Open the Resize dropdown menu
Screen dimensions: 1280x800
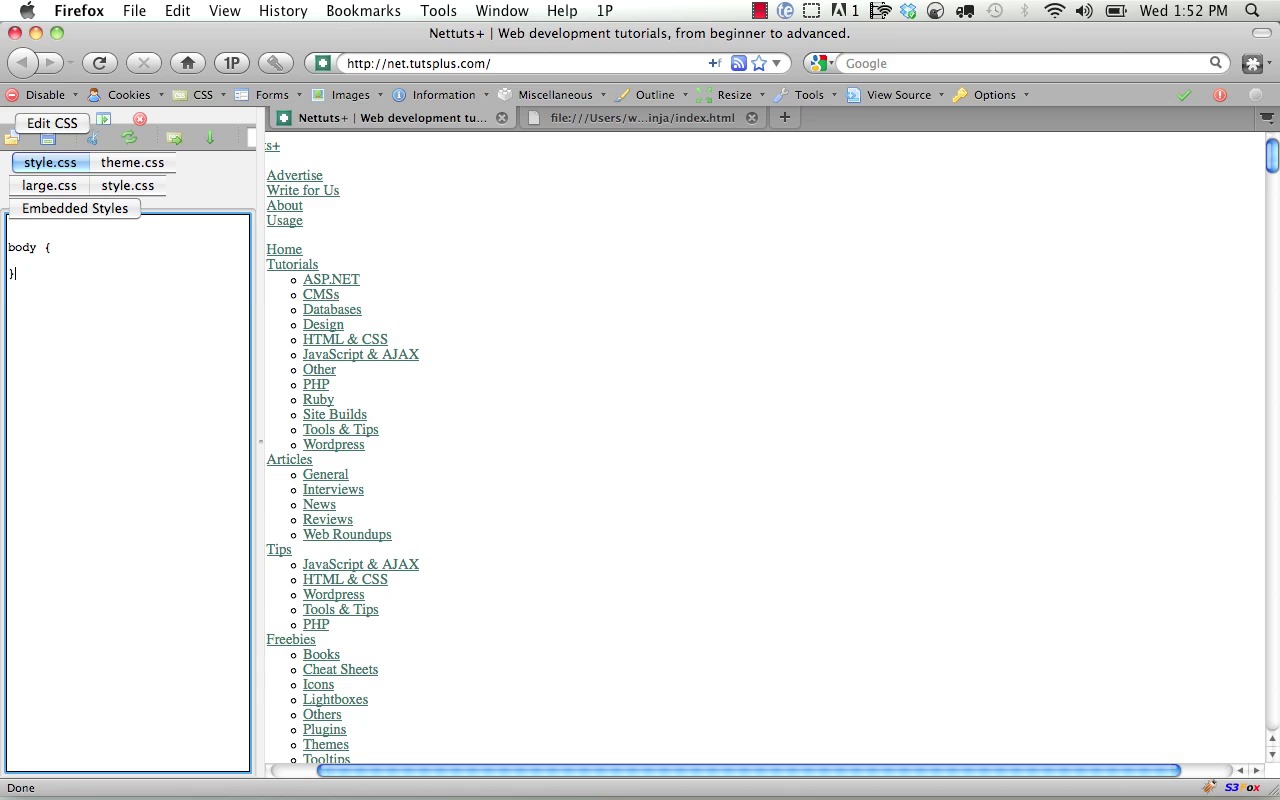point(731,95)
